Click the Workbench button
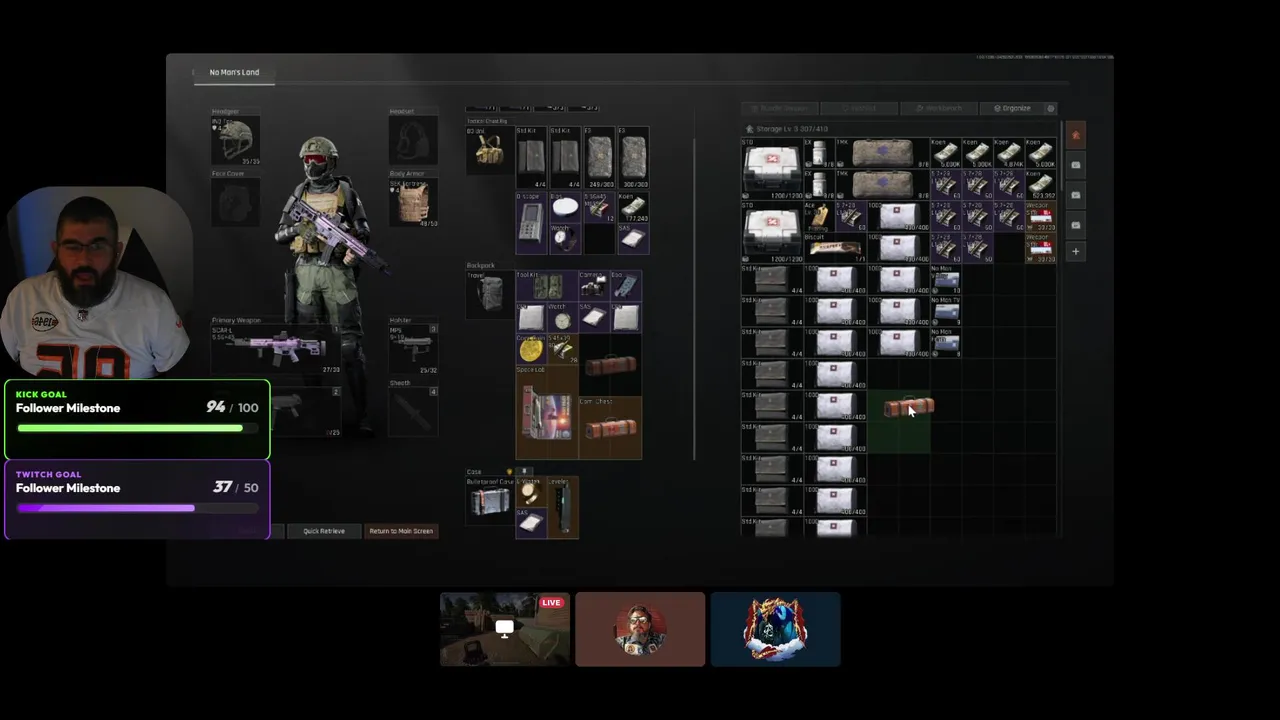1280x720 pixels. point(938,108)
